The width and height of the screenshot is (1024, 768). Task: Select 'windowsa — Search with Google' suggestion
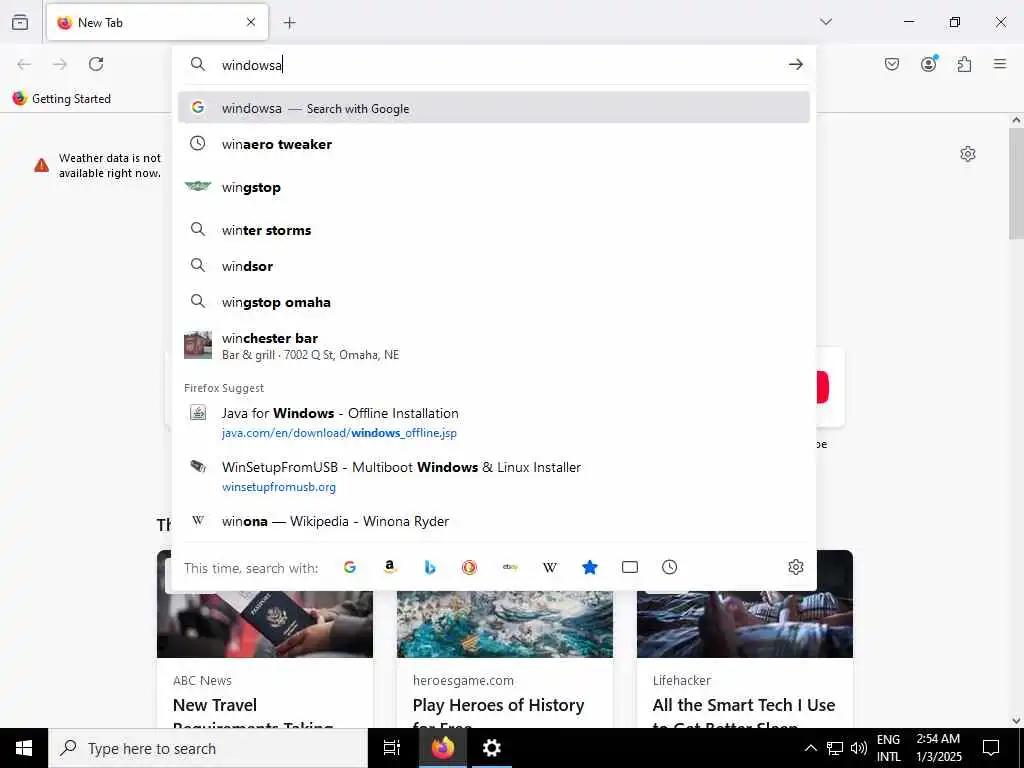coord(494,108)
